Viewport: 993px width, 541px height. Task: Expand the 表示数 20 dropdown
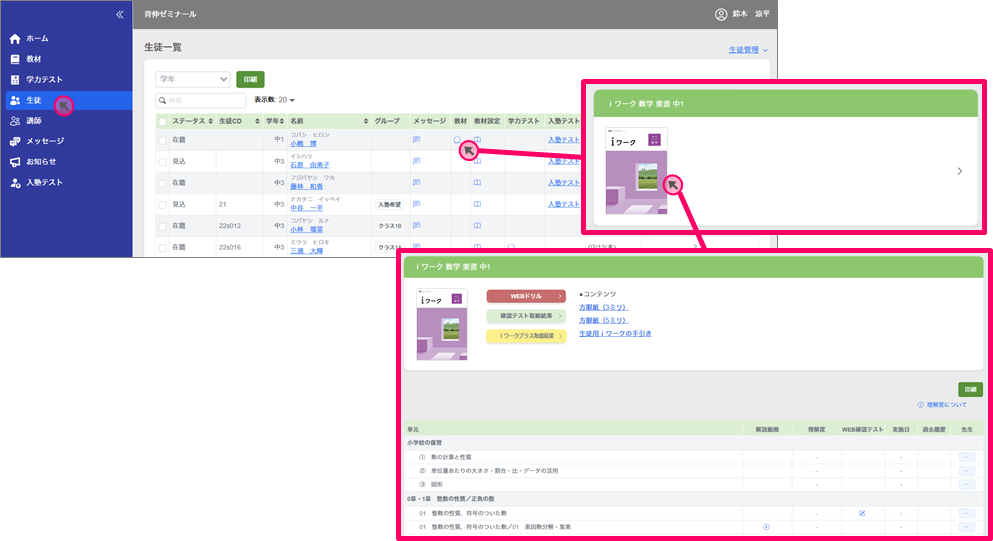[x=275, y=100]
